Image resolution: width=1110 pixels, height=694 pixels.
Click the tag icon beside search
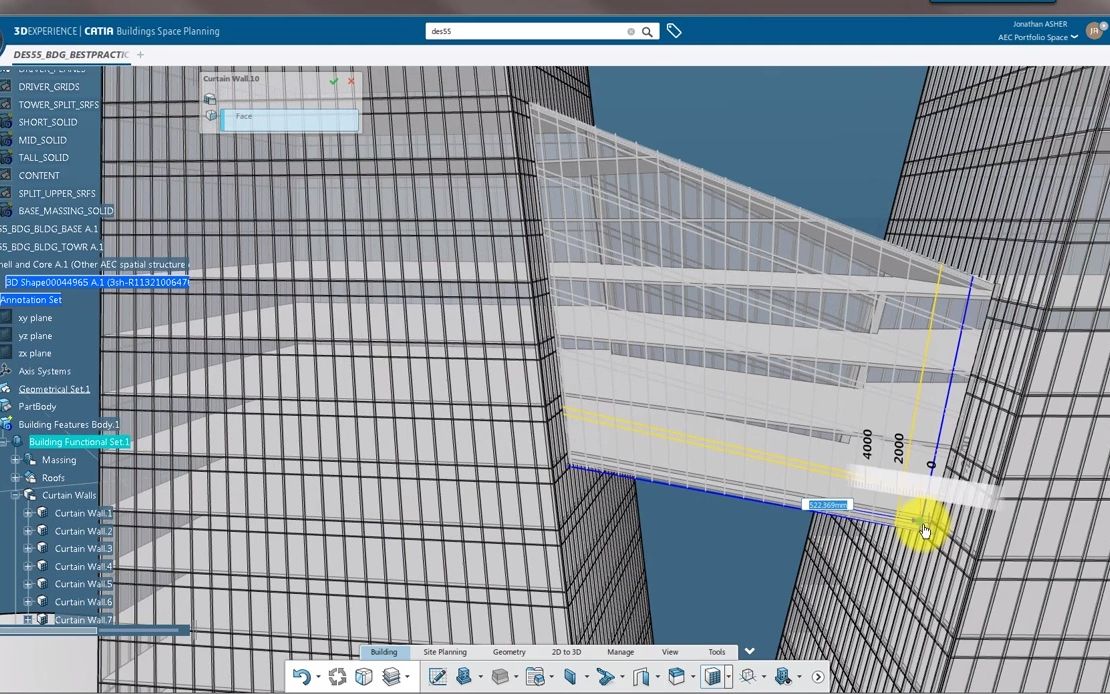tap(674, 31)
